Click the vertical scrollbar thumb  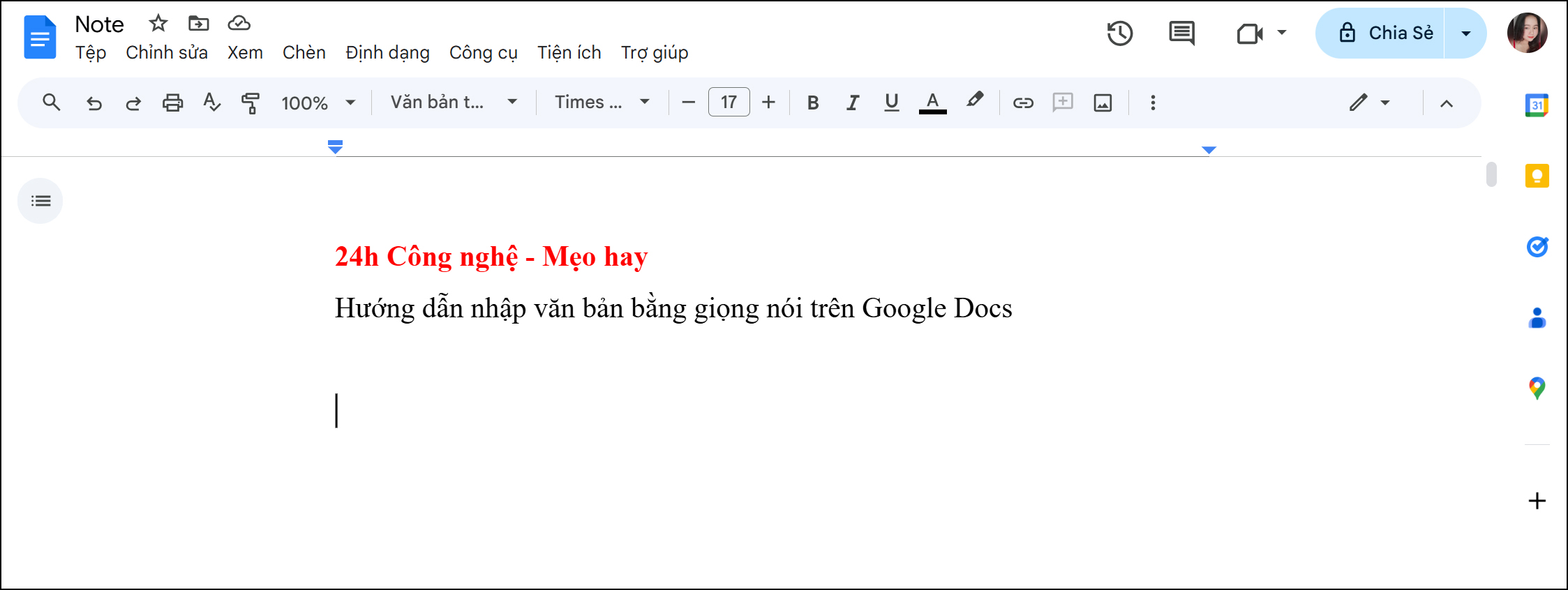(x=1491, y=174)
